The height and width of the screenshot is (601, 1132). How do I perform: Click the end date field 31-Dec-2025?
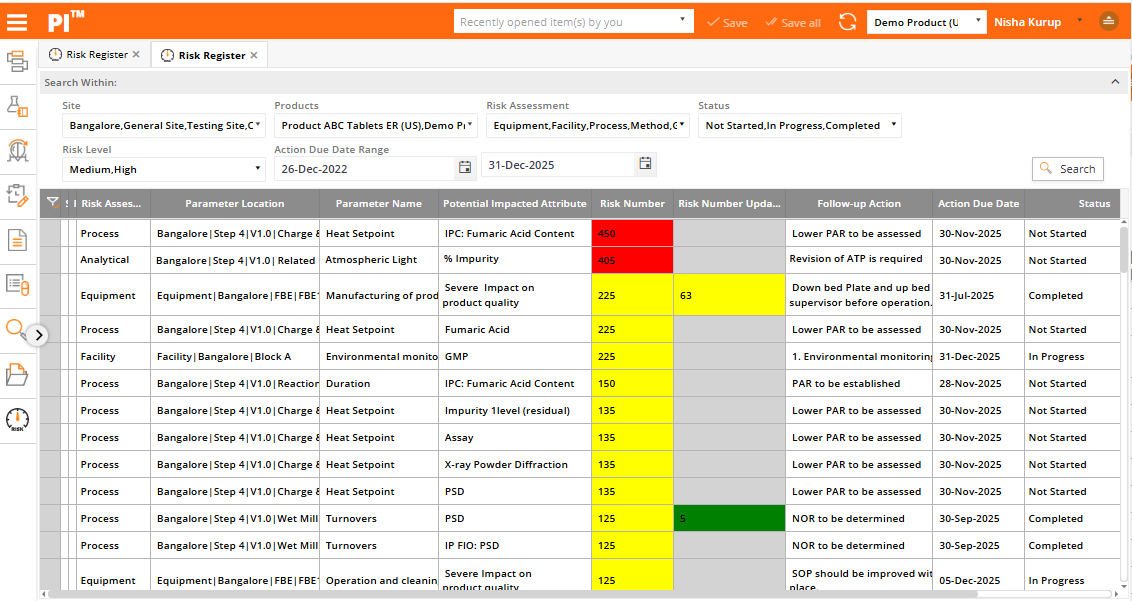tap(558, 165)
